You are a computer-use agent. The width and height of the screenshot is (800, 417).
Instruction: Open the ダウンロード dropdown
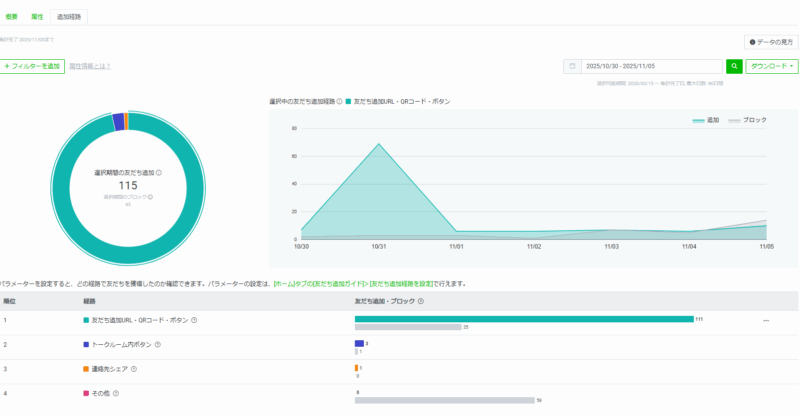(773, 66)
